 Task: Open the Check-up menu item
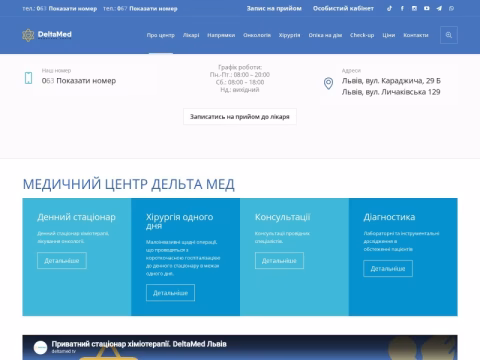pos(362,35)
